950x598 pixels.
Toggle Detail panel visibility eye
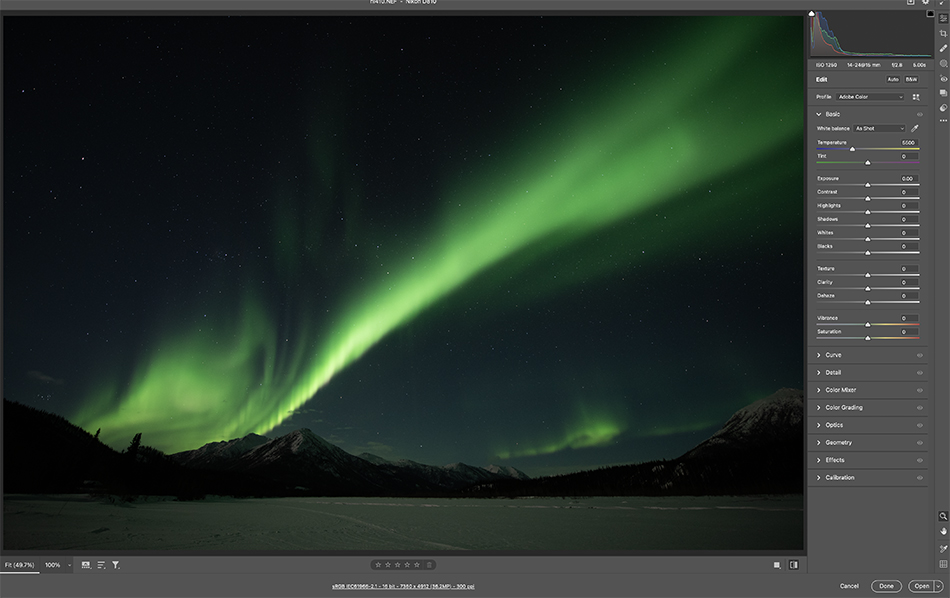pos(920,373)
